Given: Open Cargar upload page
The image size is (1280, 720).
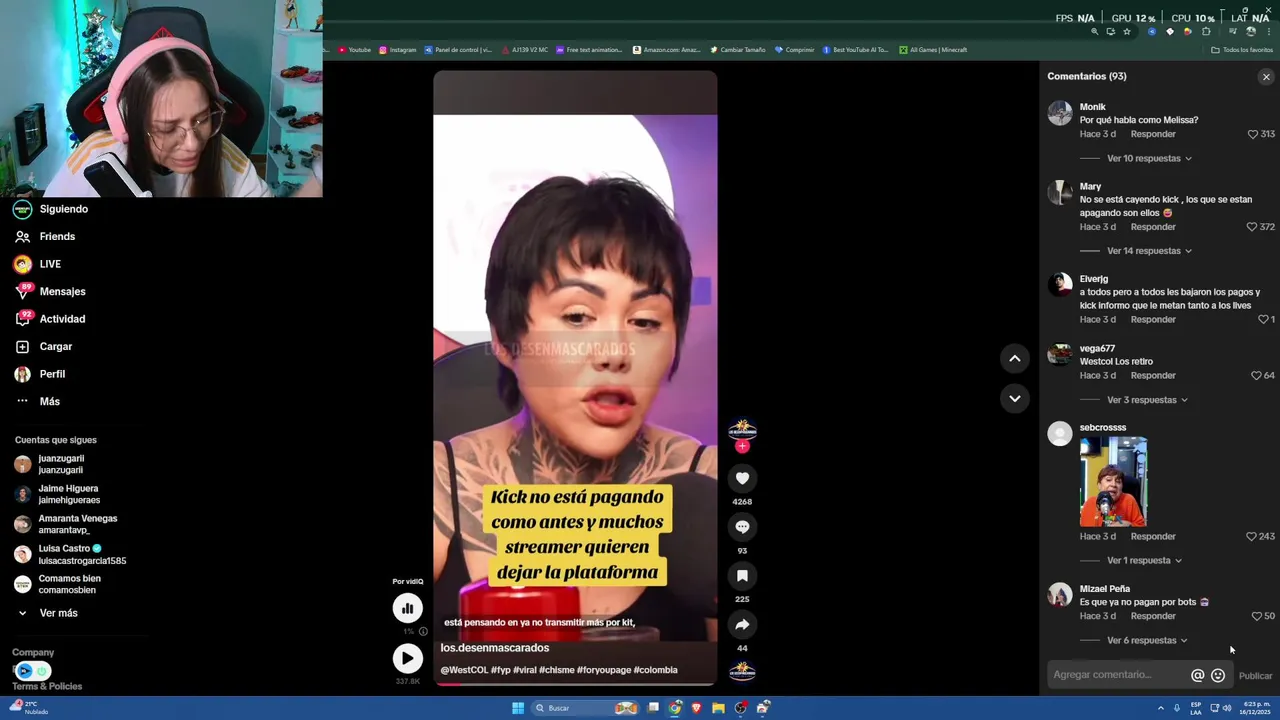Looking at the screenshot, I should 56,347.
